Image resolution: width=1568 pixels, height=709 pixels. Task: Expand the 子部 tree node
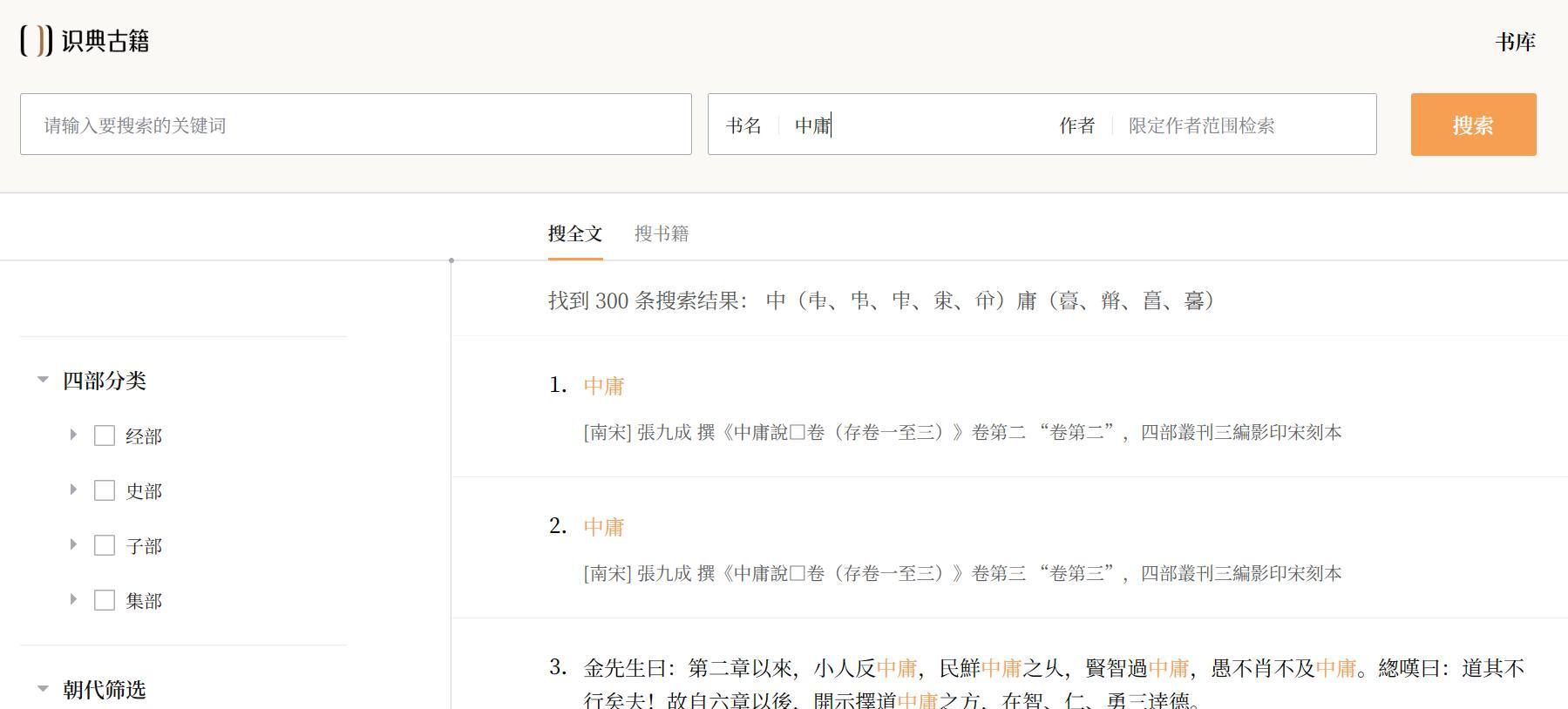point(73,544)
